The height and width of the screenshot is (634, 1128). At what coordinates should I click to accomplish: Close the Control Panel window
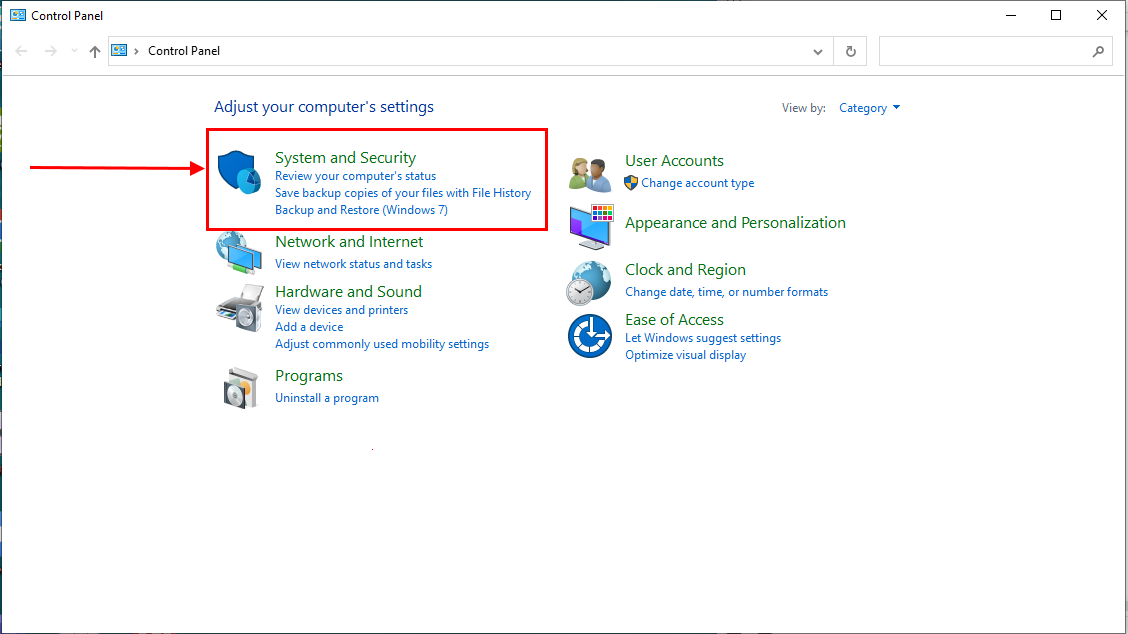coord(1101,15)
